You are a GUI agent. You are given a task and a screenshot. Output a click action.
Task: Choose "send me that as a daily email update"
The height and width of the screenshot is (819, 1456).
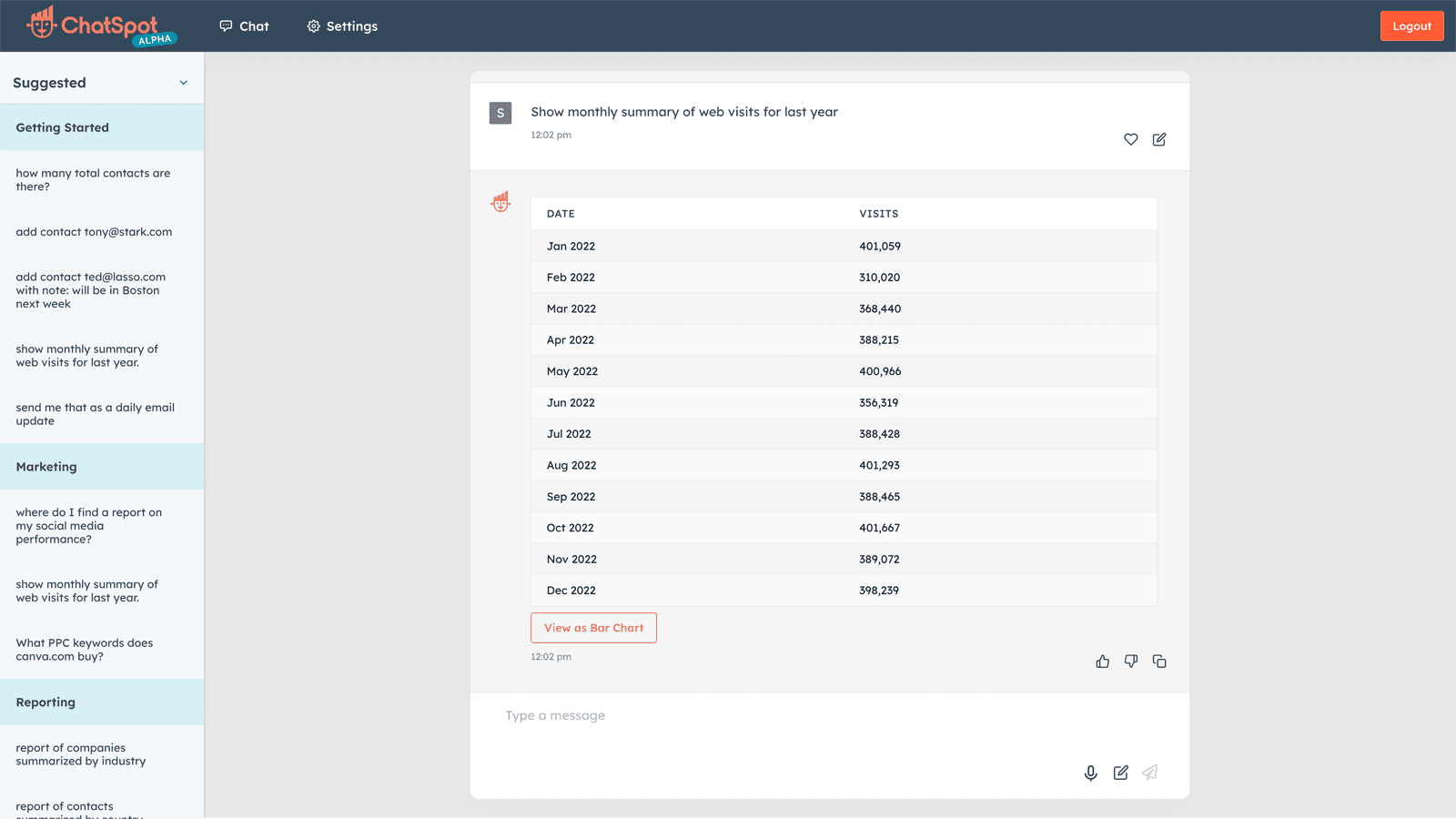coord(95,414)
